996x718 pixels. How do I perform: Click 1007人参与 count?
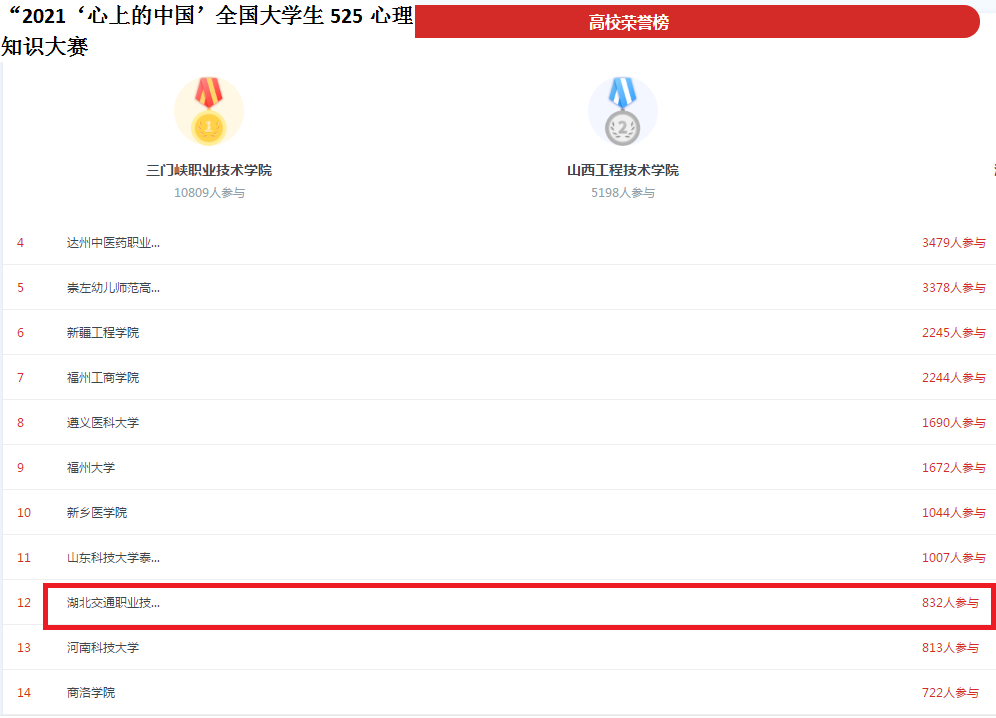pyautogui.click(x=953, y=558)
